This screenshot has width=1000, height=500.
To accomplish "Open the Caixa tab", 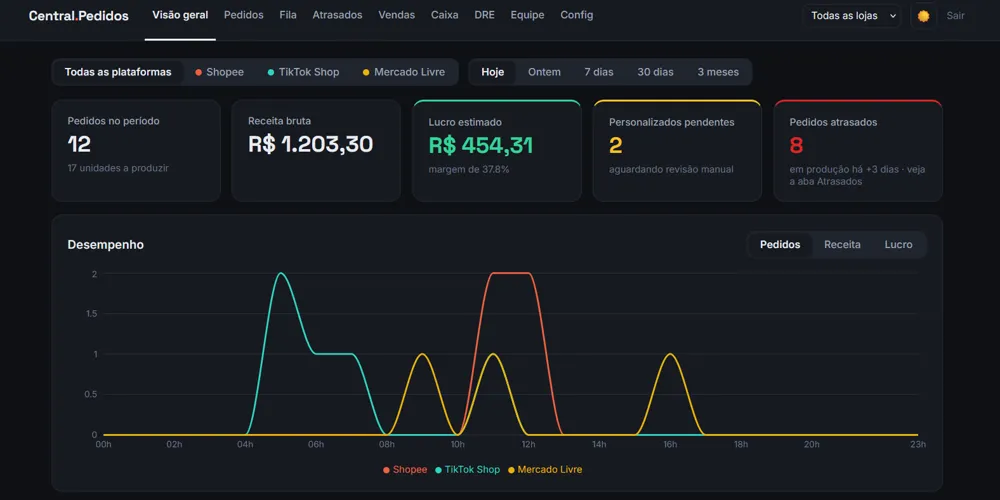I will (445, 15).
